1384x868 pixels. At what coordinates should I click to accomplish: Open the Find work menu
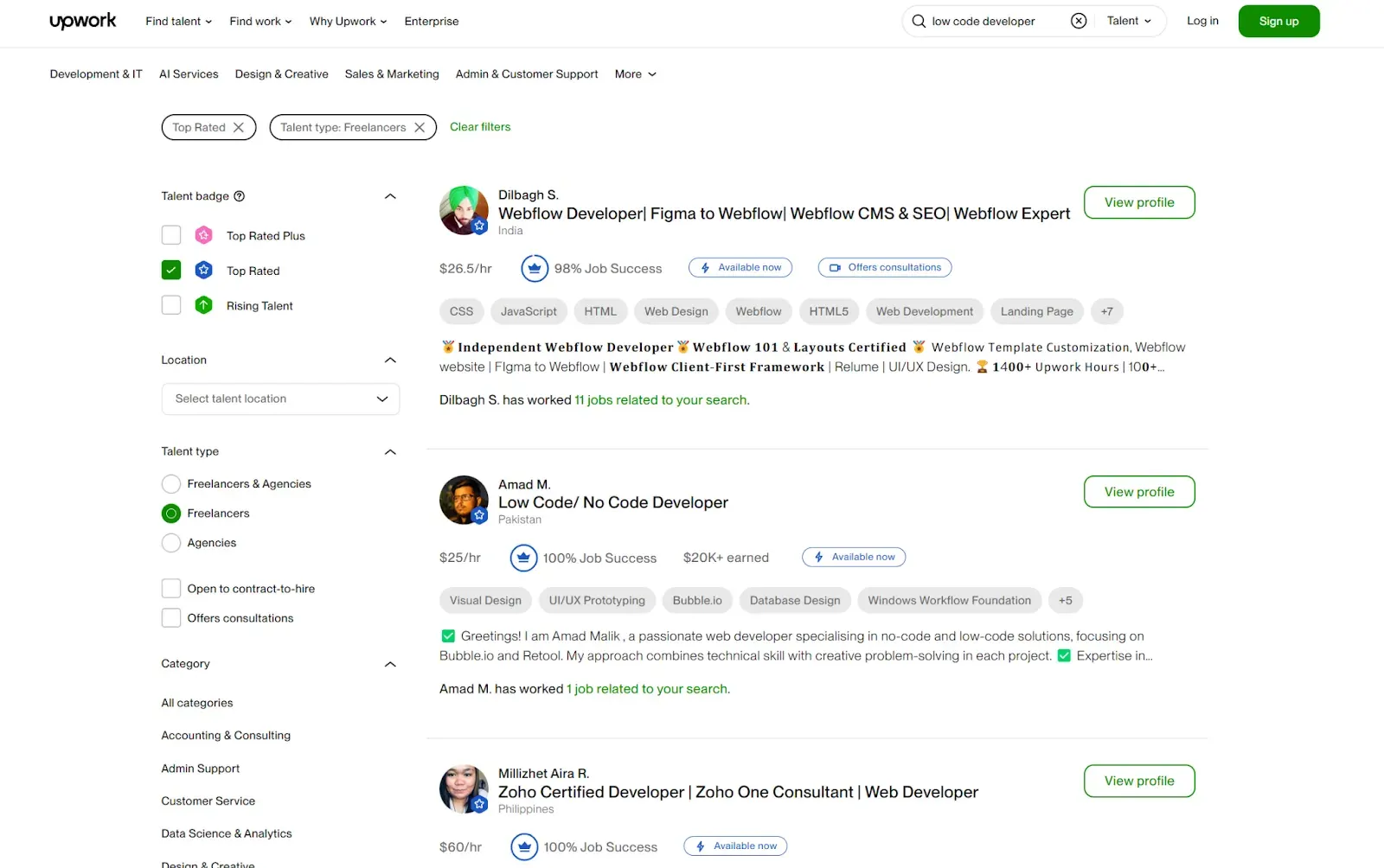[x=260, y=22]
